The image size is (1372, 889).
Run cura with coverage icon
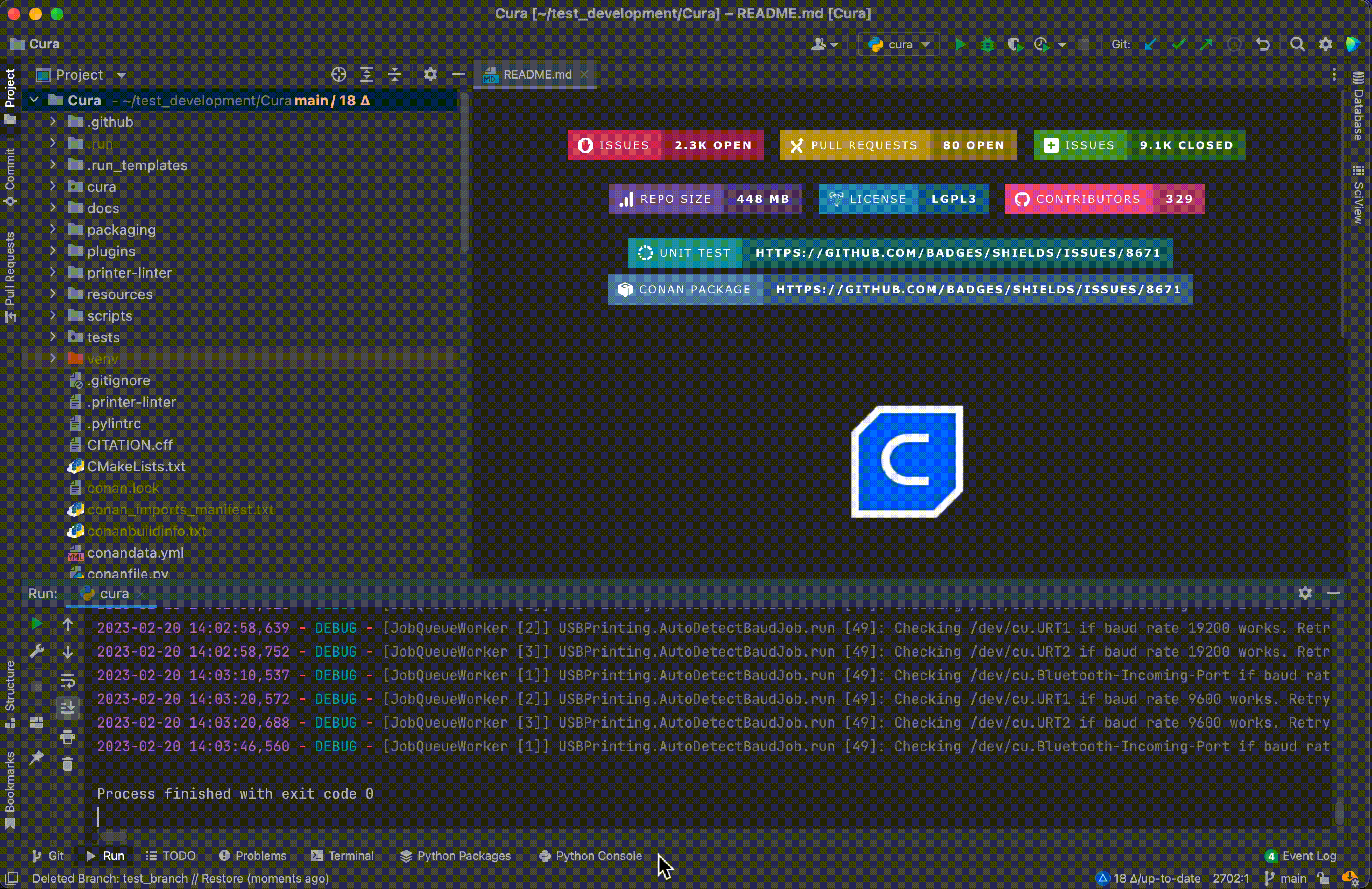(x=1015, y=44)
